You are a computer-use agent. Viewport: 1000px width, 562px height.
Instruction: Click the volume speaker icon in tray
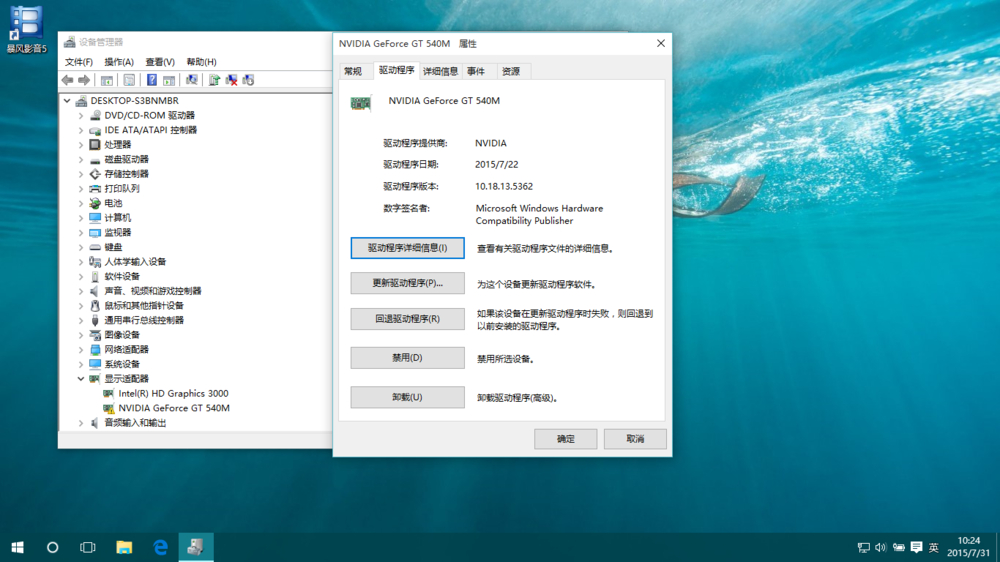coord(881,547)
